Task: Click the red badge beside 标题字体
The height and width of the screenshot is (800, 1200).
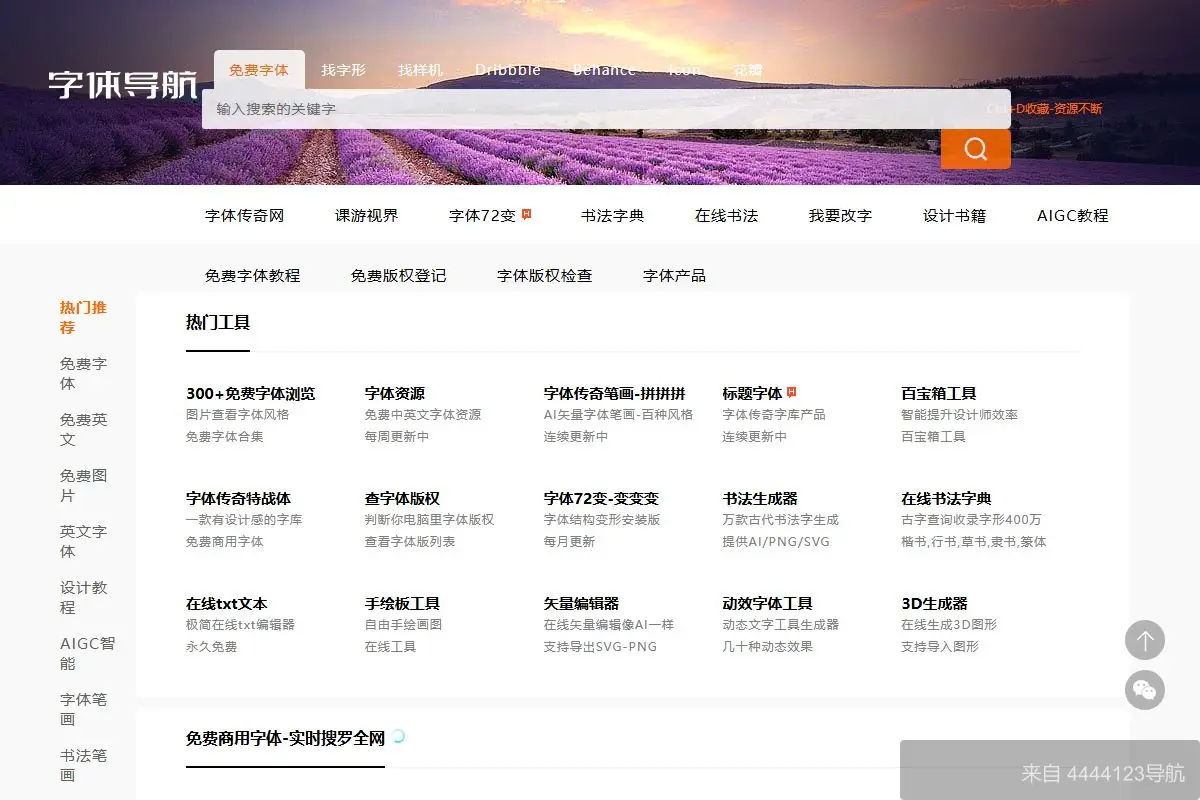Action: click(x=790, y=389)
